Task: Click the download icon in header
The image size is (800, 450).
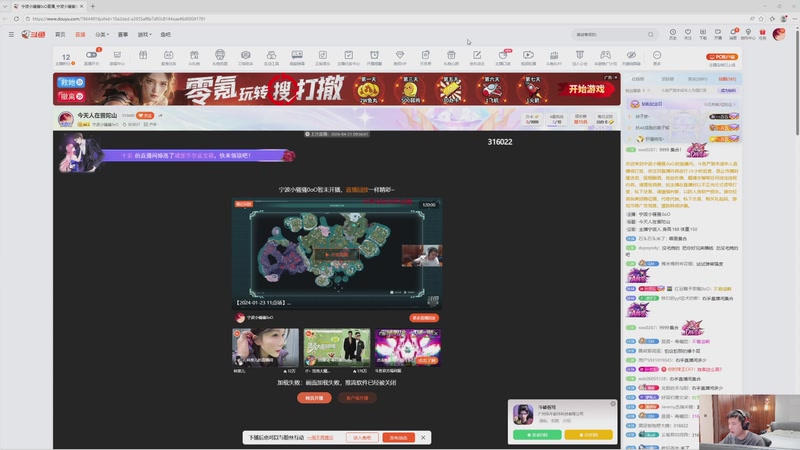Action: (703, 32)
